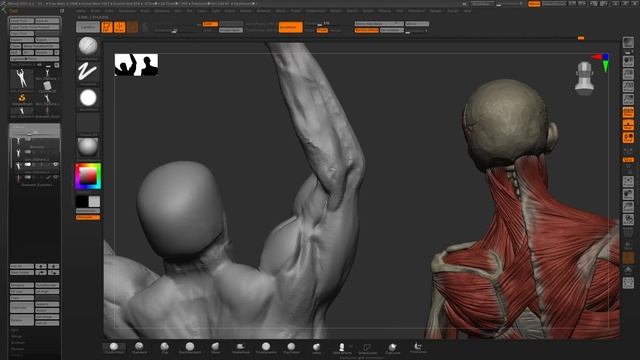Open the Transform menu
Screen dimensions: 640x360
tap(416, 11)
